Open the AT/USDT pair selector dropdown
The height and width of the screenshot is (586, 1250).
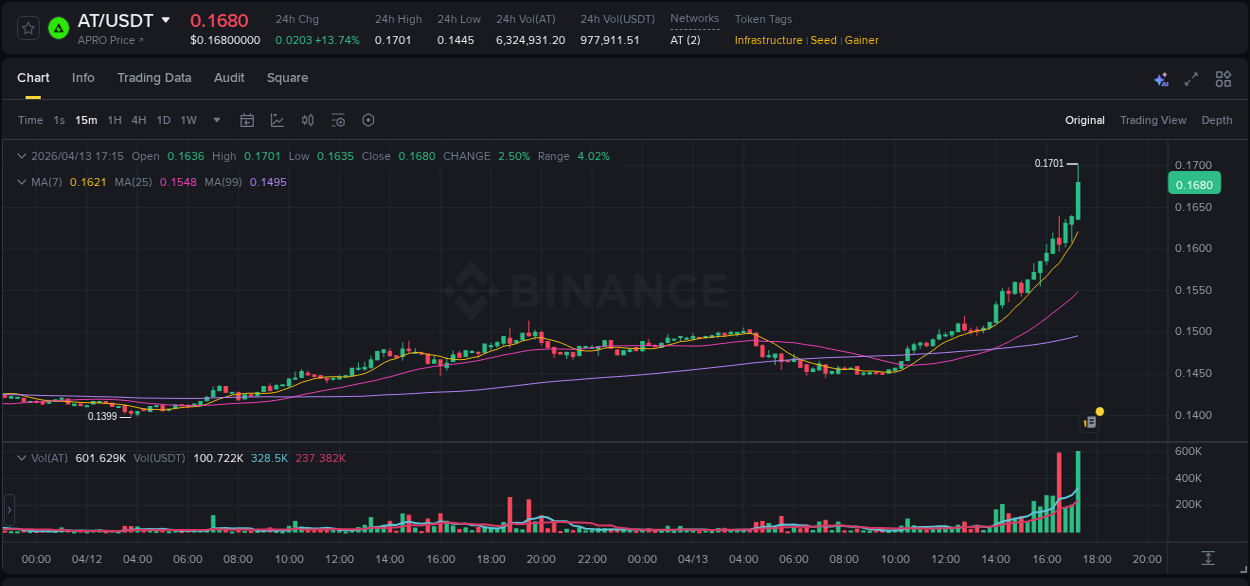tap(165, 20)
